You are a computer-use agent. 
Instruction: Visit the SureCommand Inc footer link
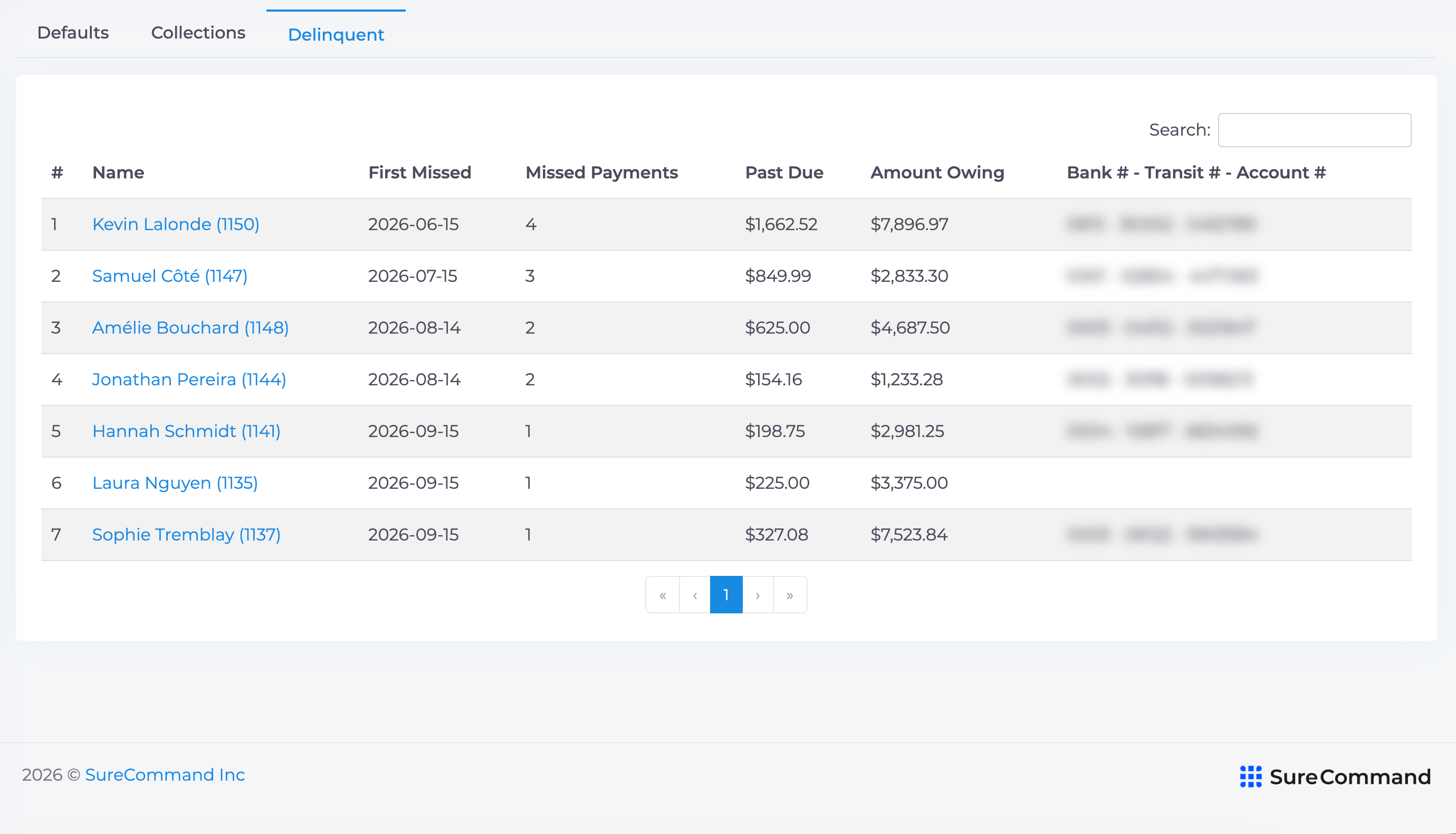(165, 774)
